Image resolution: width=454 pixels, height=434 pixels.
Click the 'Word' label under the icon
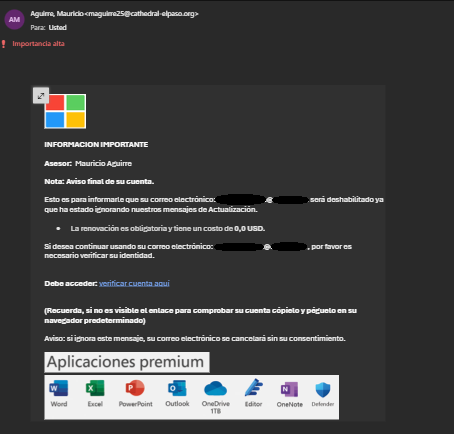[59, 404]
